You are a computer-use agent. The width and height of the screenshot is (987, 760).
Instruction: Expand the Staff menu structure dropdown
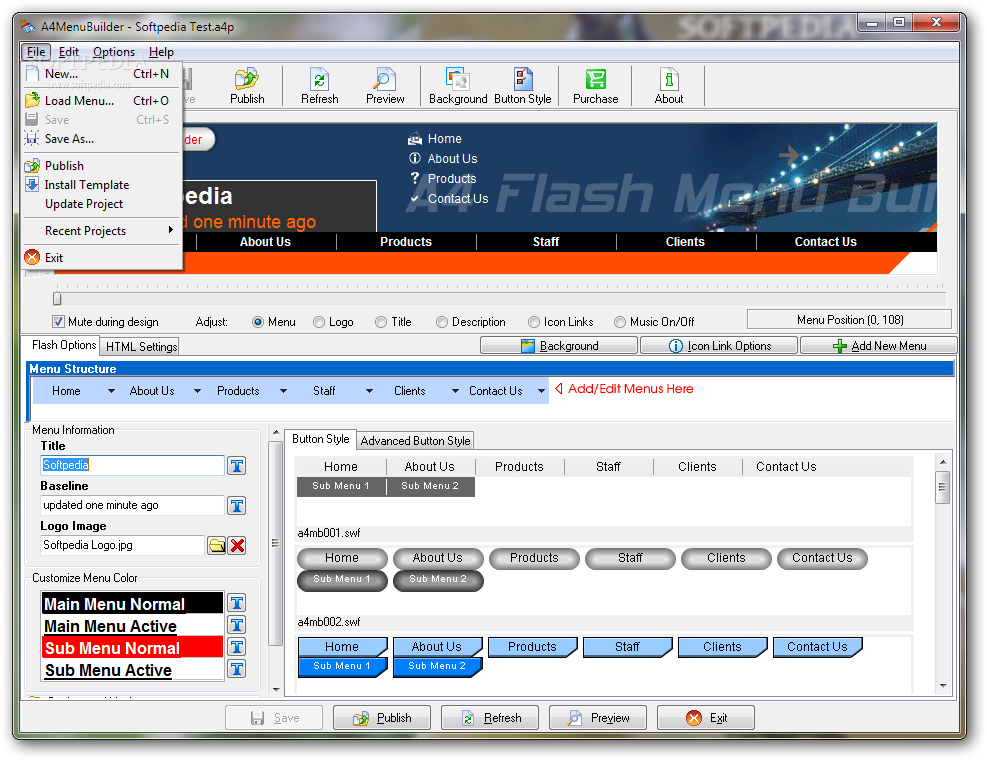369,391
